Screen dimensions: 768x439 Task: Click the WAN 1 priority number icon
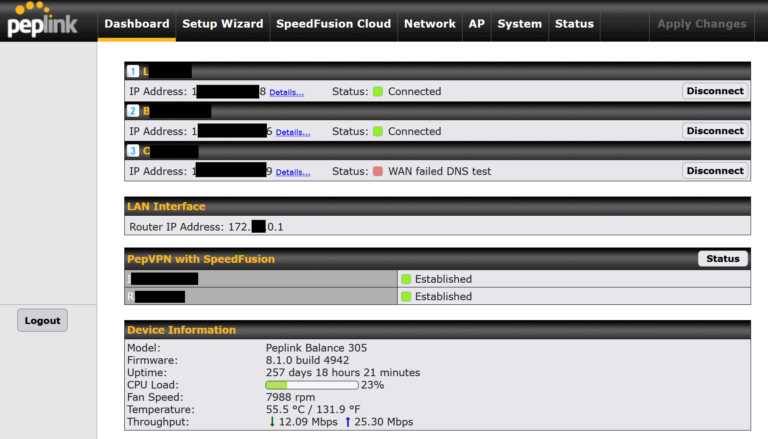pos(133,71)
